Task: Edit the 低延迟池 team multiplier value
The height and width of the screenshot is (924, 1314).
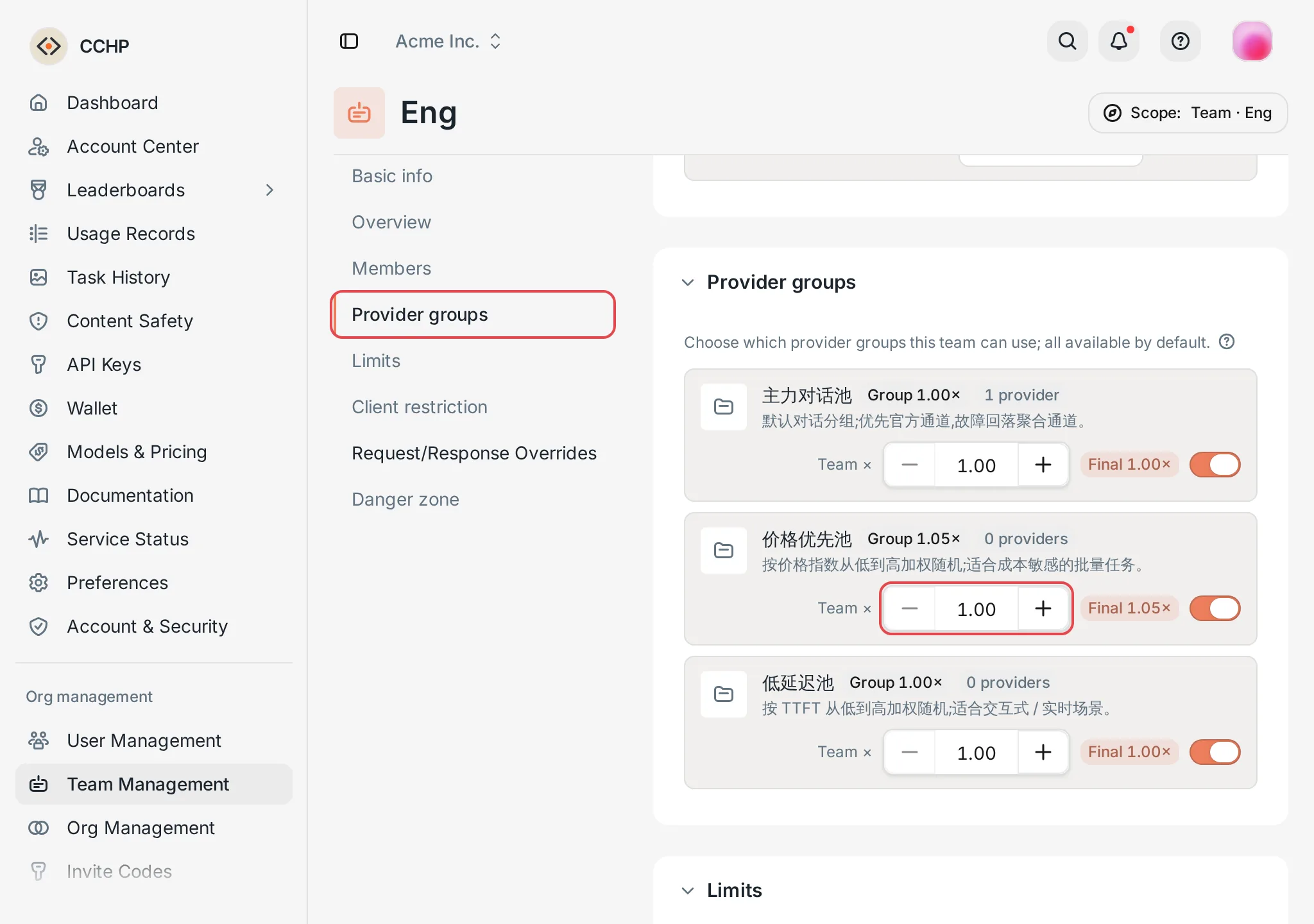Action: click(976, 753)
